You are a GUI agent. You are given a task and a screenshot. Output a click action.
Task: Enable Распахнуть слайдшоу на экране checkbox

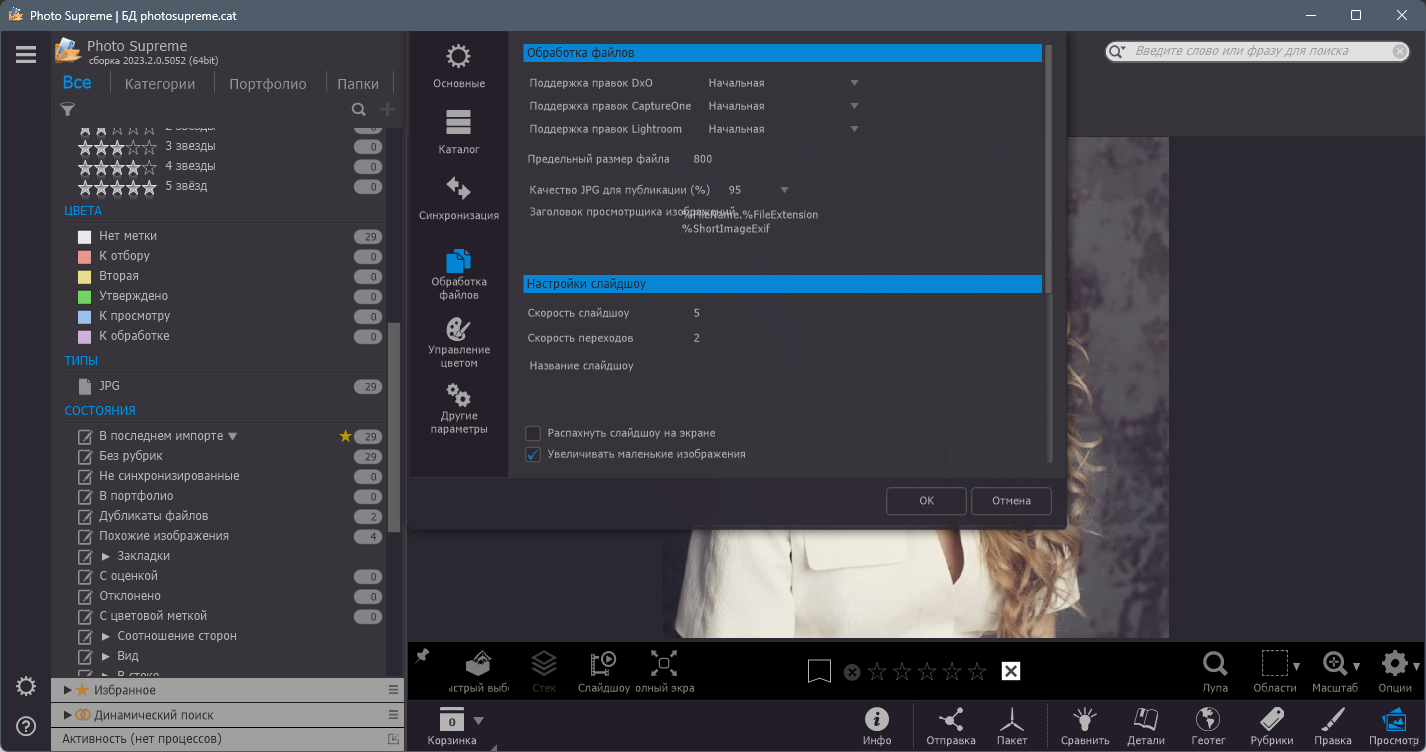534,433
